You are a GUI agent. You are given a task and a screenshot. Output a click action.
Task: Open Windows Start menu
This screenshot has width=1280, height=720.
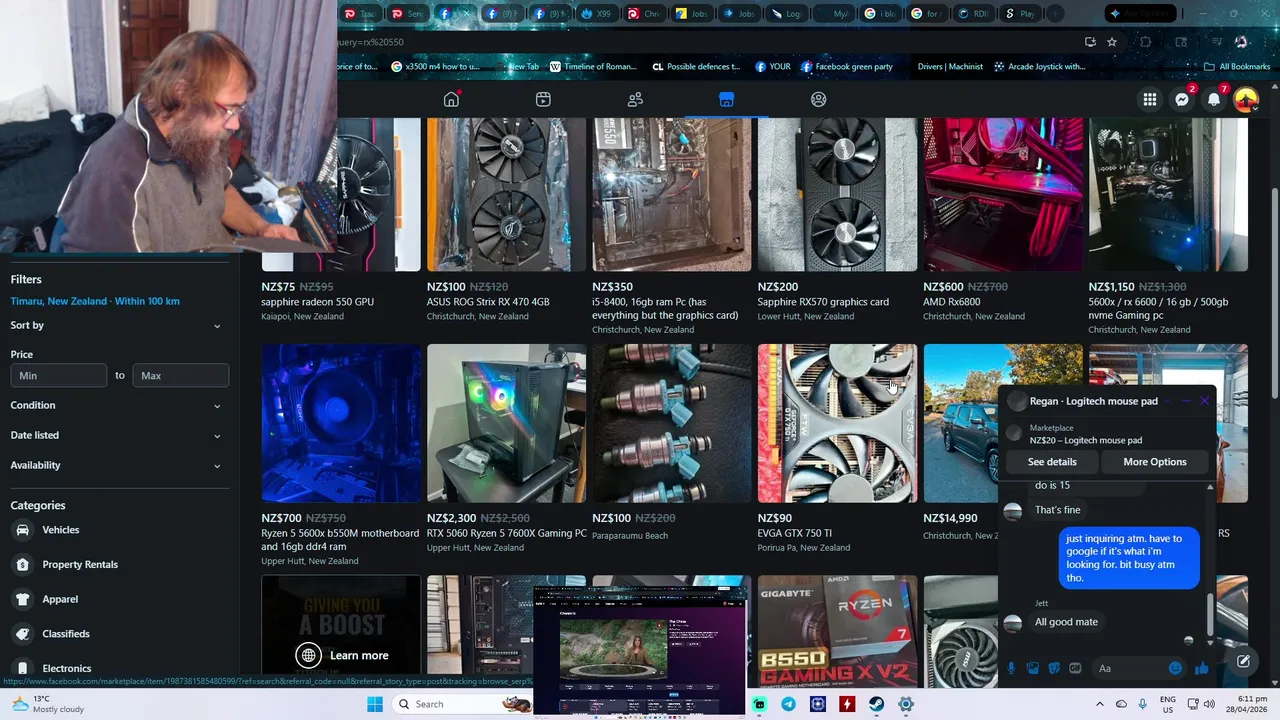[x=375, y=704]
